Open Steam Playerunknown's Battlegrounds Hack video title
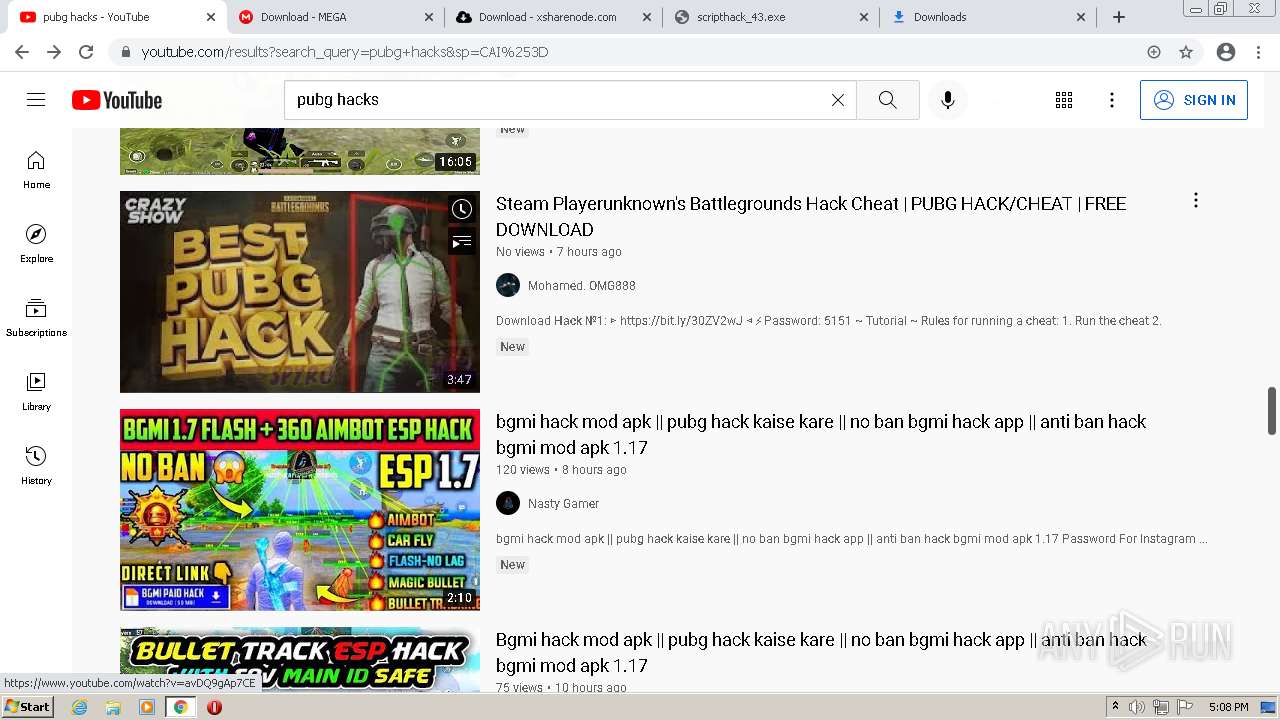Screen dimensions: 1280x720 [x=811, y=216]
